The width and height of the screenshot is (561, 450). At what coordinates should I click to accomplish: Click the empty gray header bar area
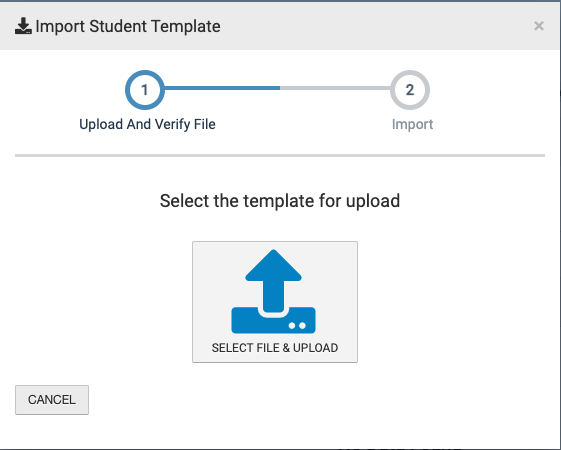click(376, 26)
